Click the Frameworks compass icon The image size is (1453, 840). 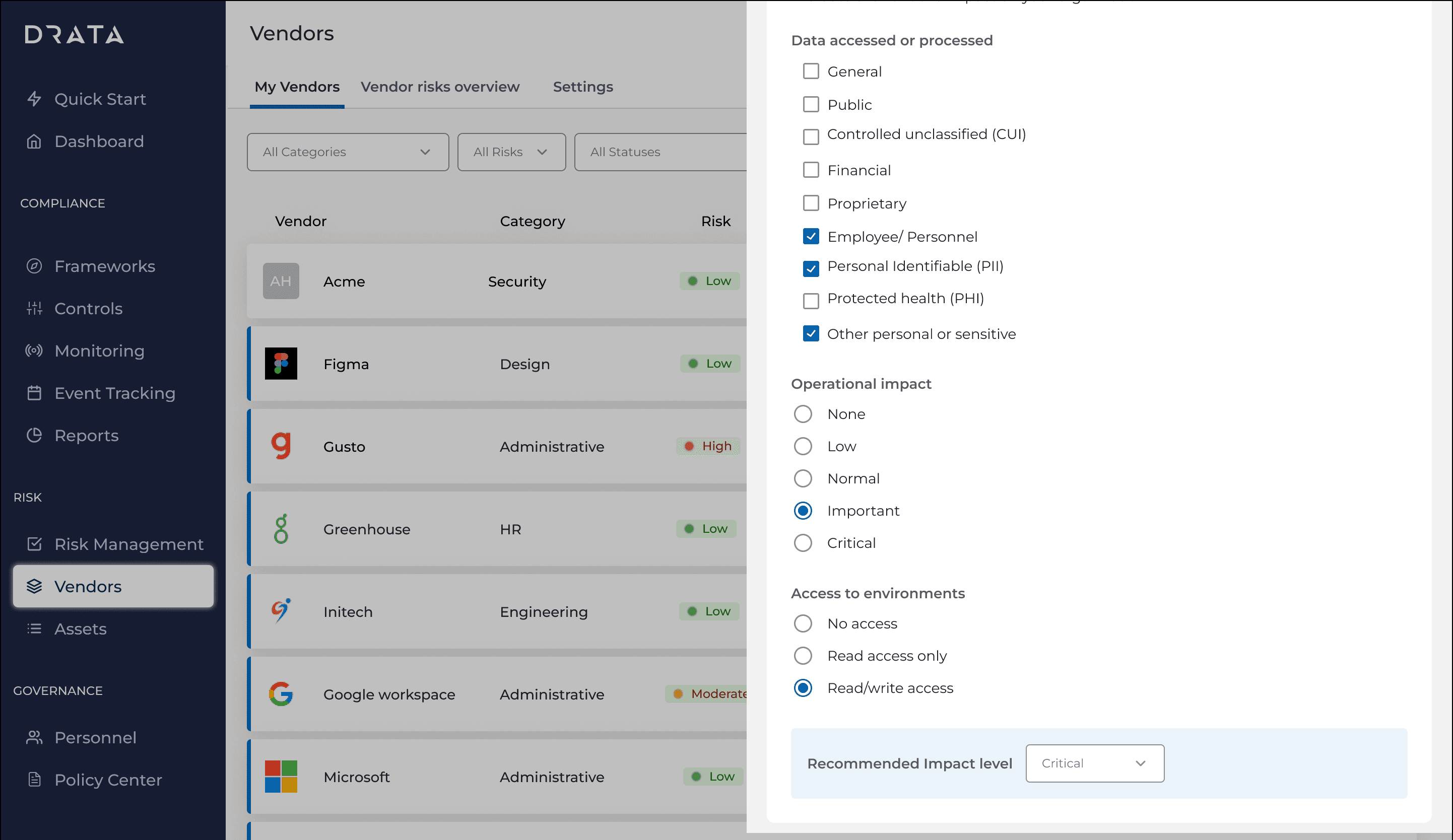[34, 266]
